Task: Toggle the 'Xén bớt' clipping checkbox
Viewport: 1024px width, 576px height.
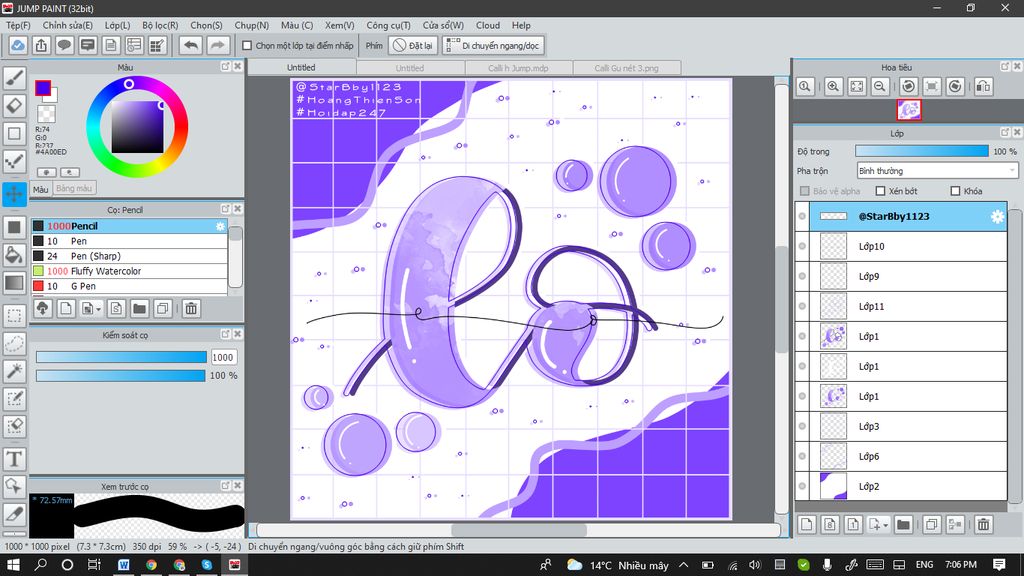Action: [x=880, y=191]
